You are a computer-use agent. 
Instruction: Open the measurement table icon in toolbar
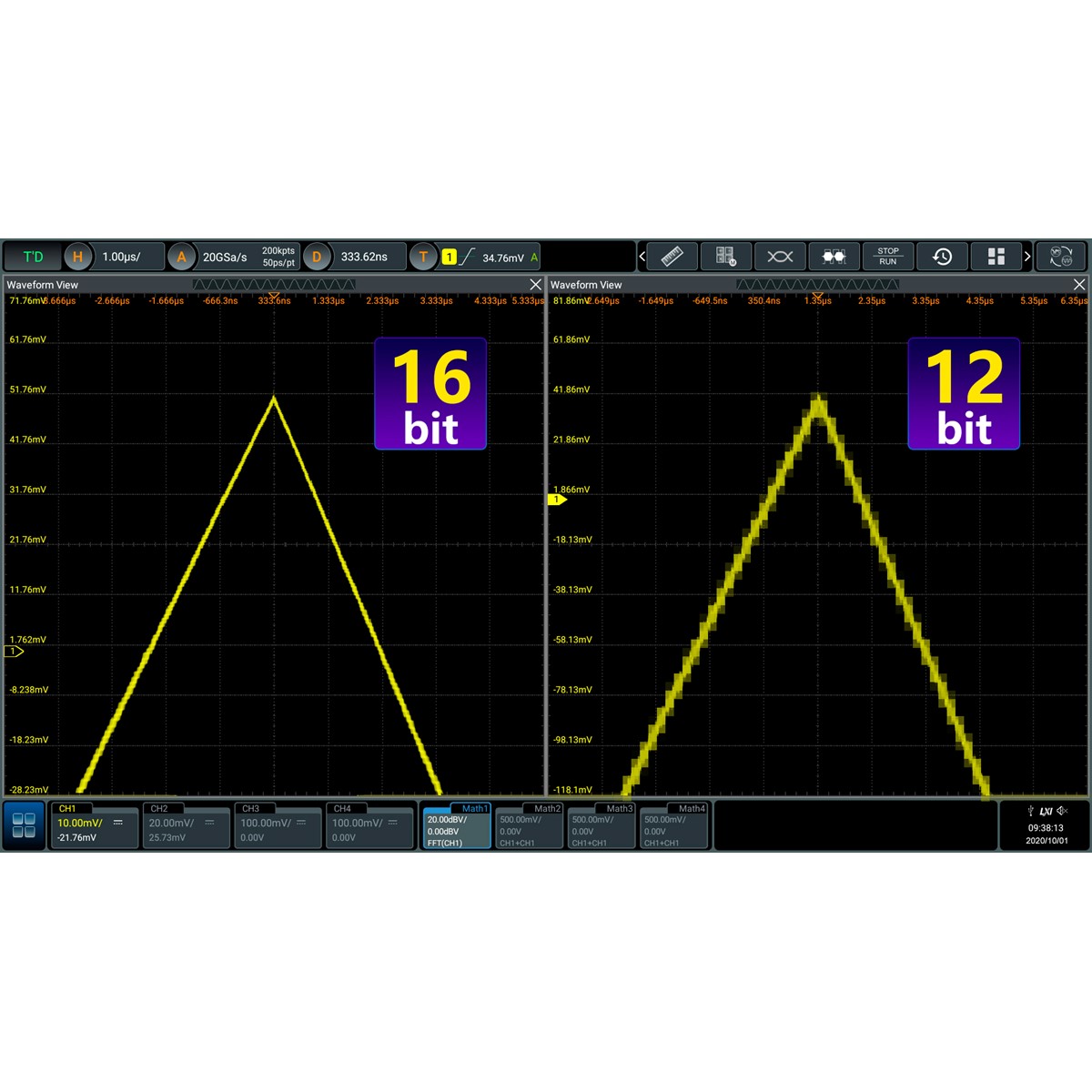[725, 257]
